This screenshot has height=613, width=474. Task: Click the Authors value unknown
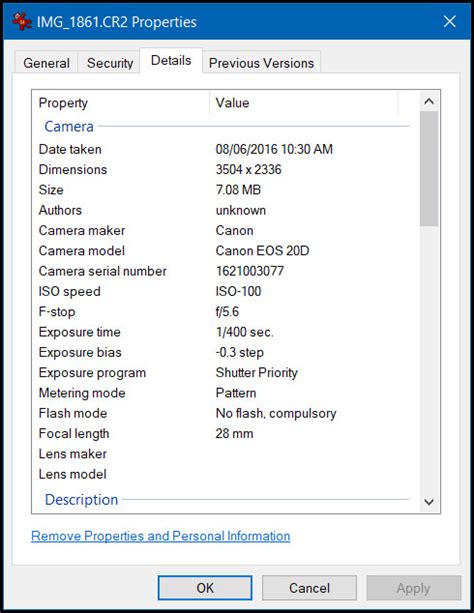[241, 210]
